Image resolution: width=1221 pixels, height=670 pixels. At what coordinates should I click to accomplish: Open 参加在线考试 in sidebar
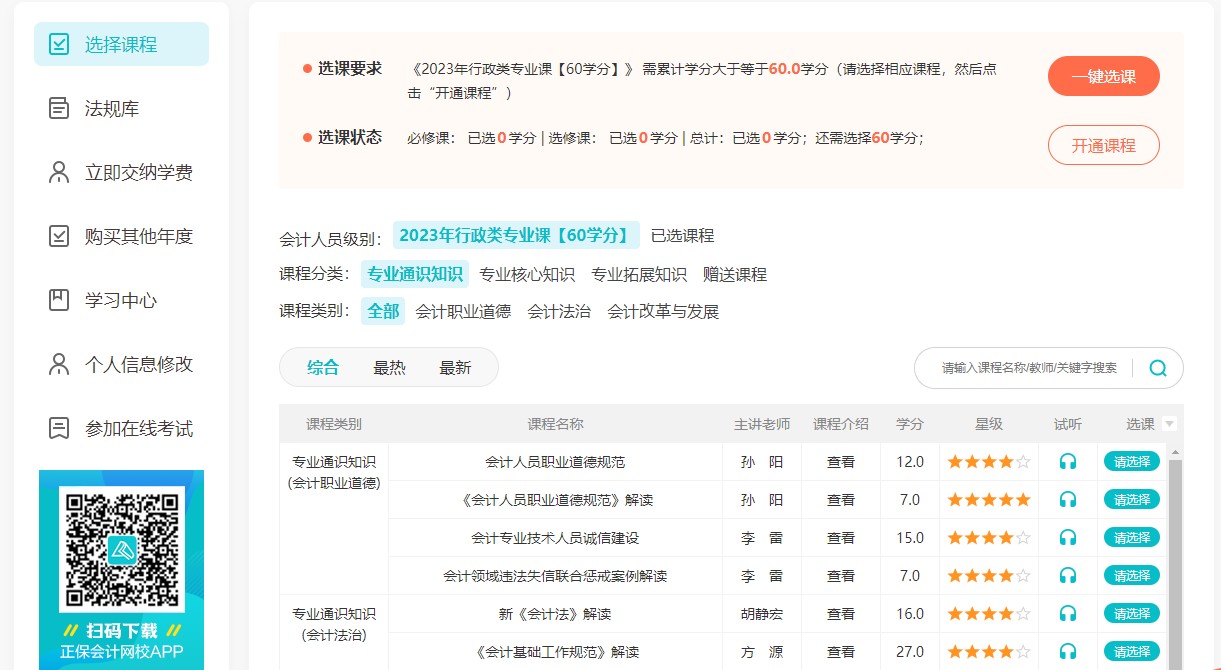pyautogui.click(x=138, y=429)
